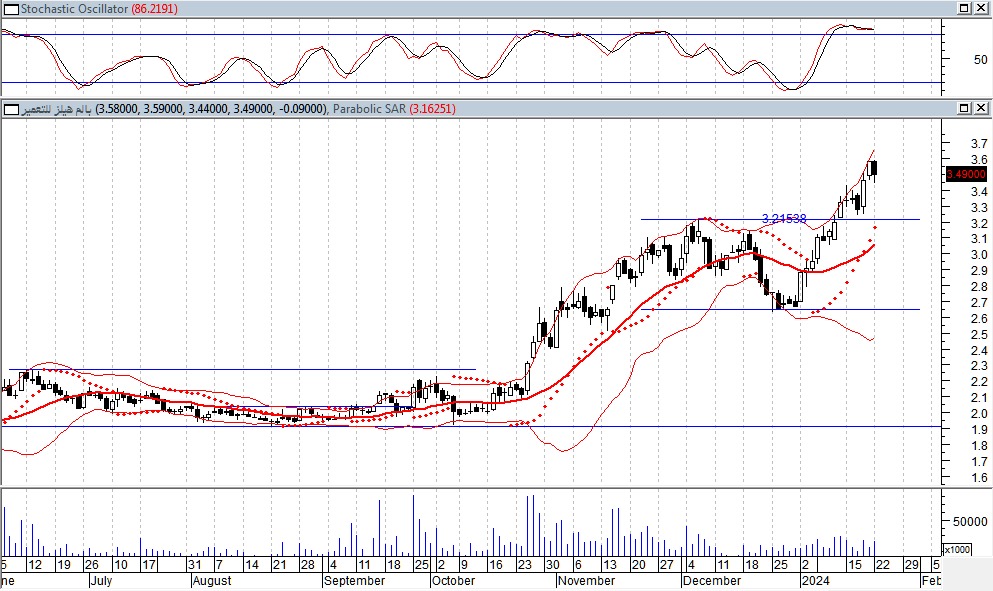
Task: Click the September label on date axis
Action: pos(354,580)
